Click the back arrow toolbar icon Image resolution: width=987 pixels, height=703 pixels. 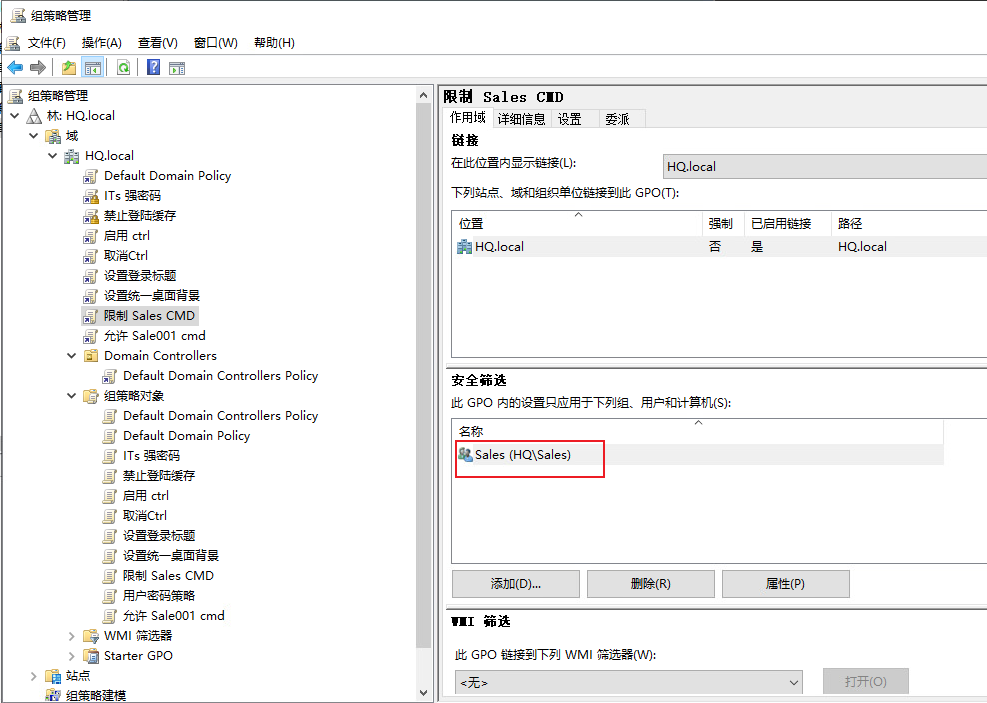coord(15,67)
